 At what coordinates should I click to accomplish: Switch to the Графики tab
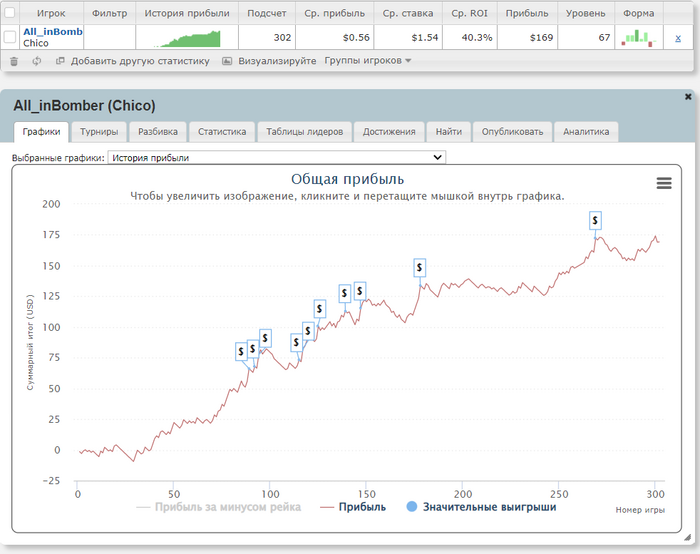[42, 132]
